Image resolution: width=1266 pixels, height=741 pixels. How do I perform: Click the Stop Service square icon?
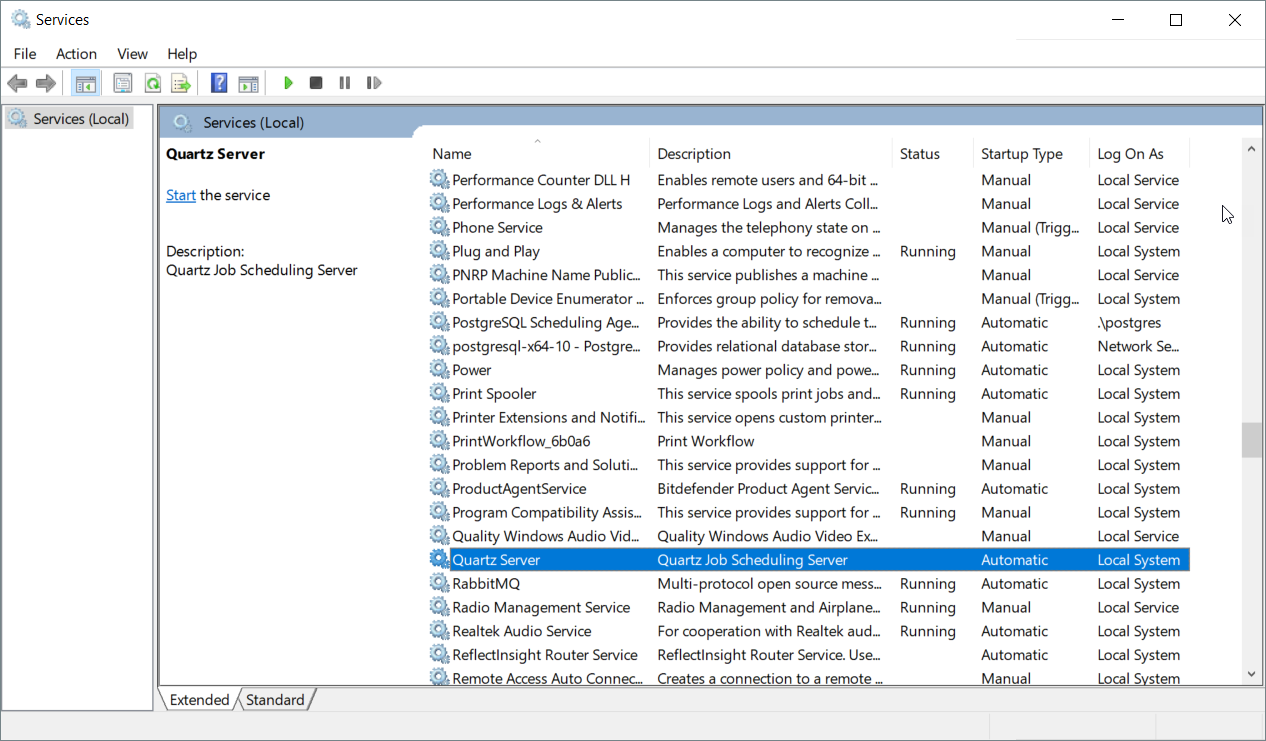tap(316, 83)
